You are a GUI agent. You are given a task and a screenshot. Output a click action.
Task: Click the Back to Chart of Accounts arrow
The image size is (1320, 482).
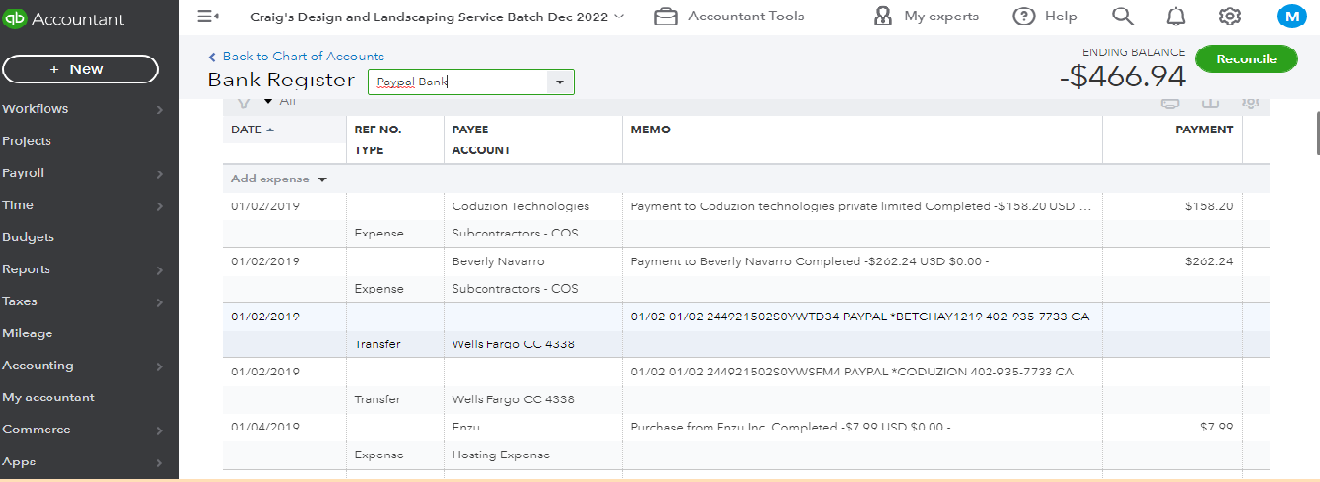point(212,57)
